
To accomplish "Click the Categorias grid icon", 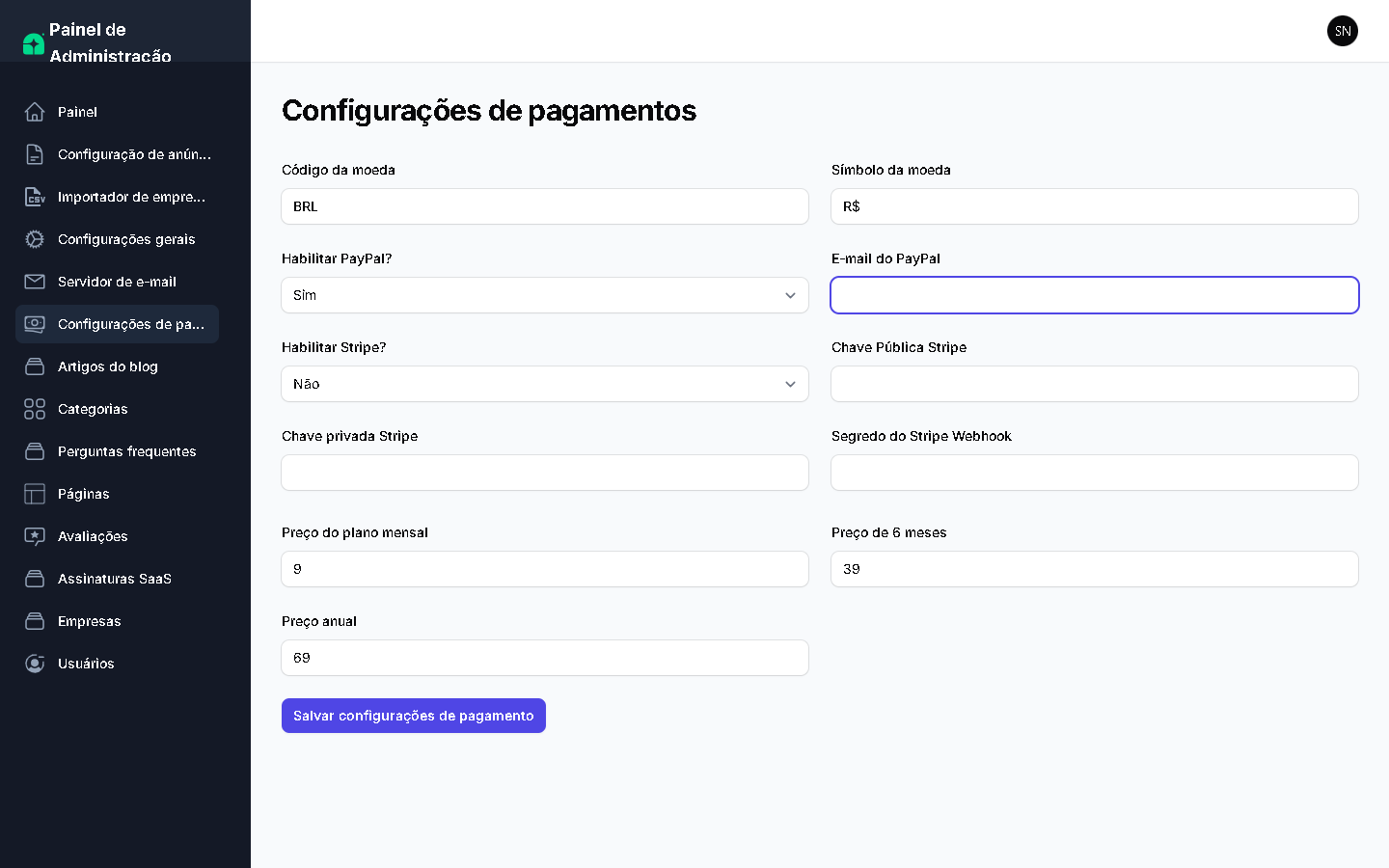I will 35,409.
